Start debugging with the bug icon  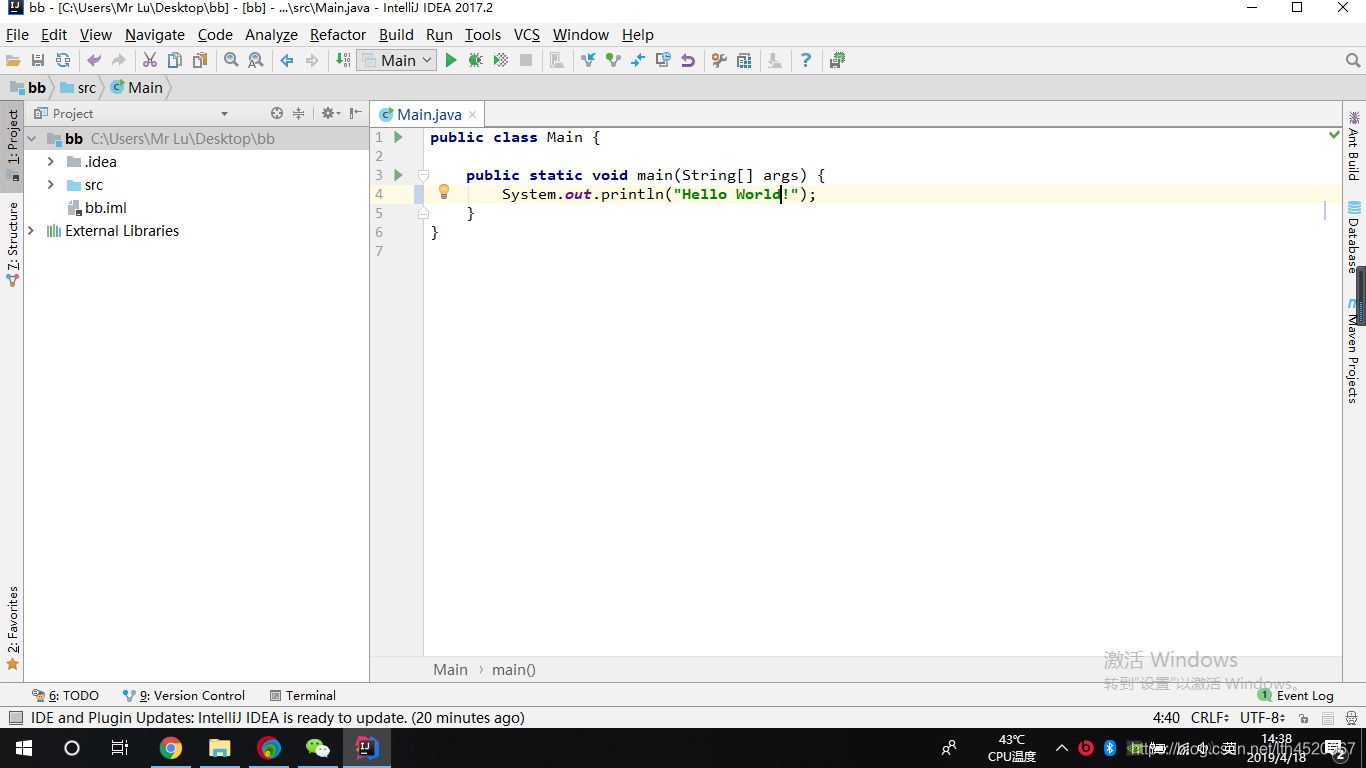(x=476, y=61)
